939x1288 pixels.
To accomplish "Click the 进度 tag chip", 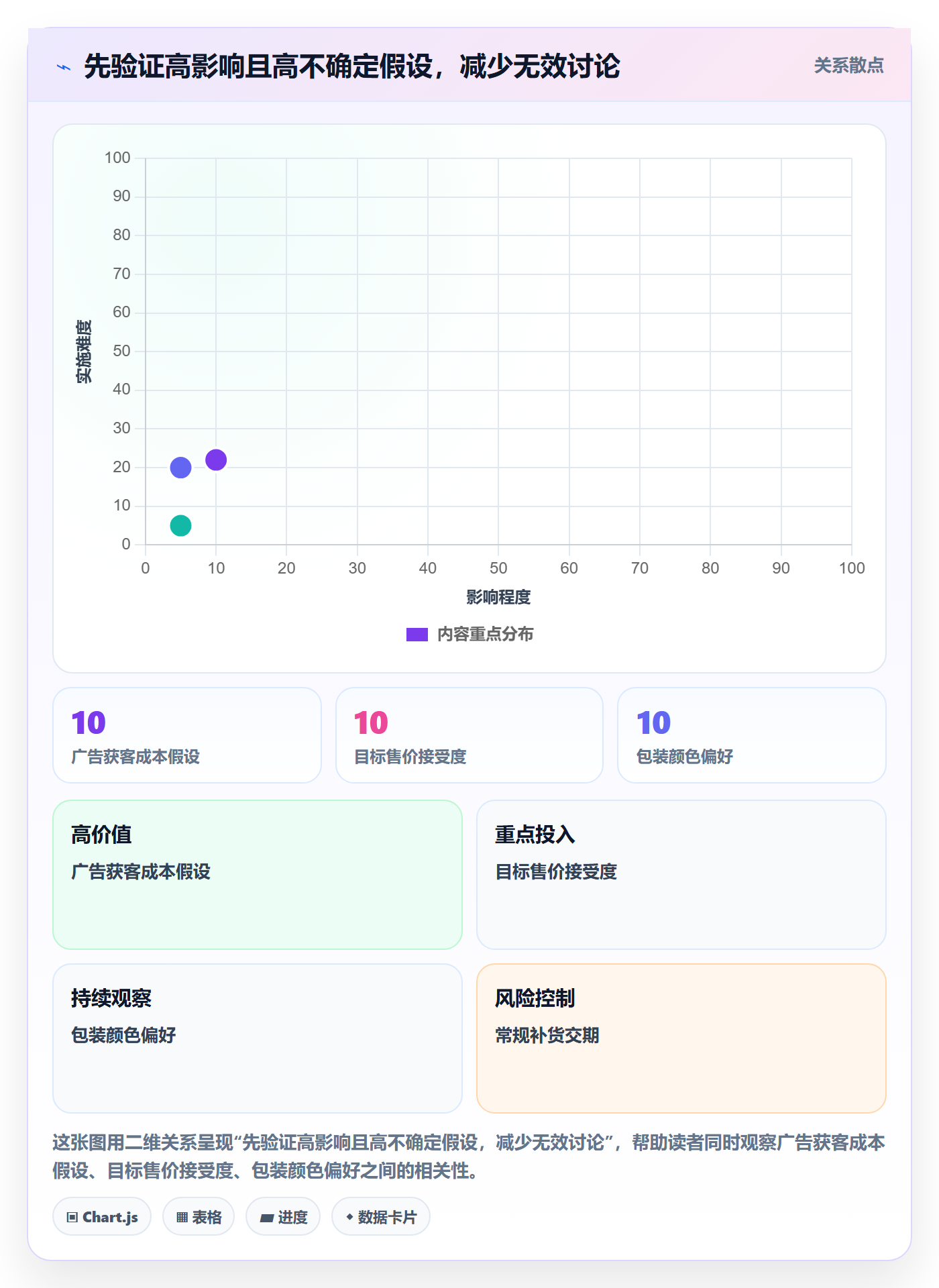I will [283, 1217].
